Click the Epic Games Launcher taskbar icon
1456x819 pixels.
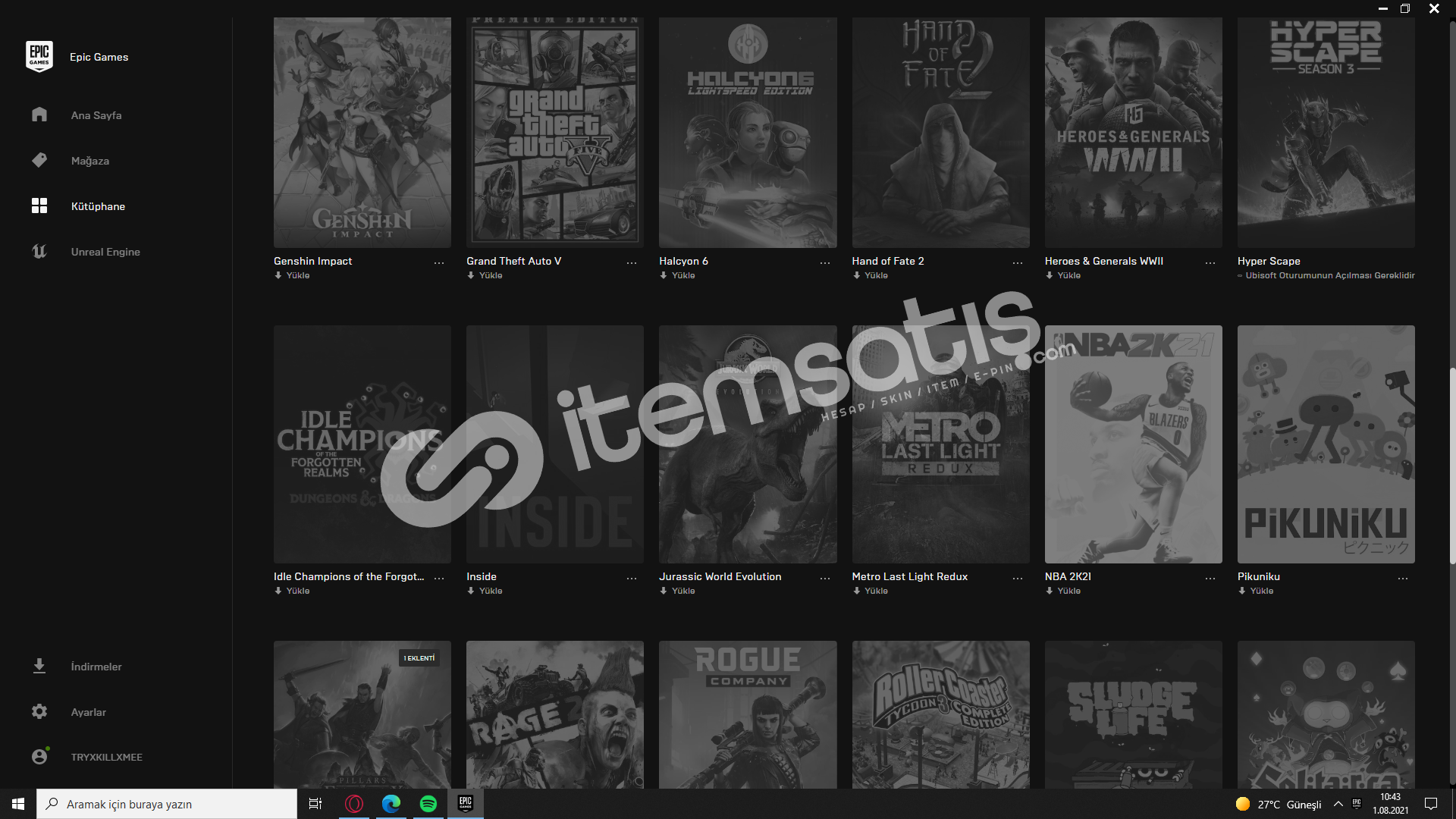pos(466,804)
